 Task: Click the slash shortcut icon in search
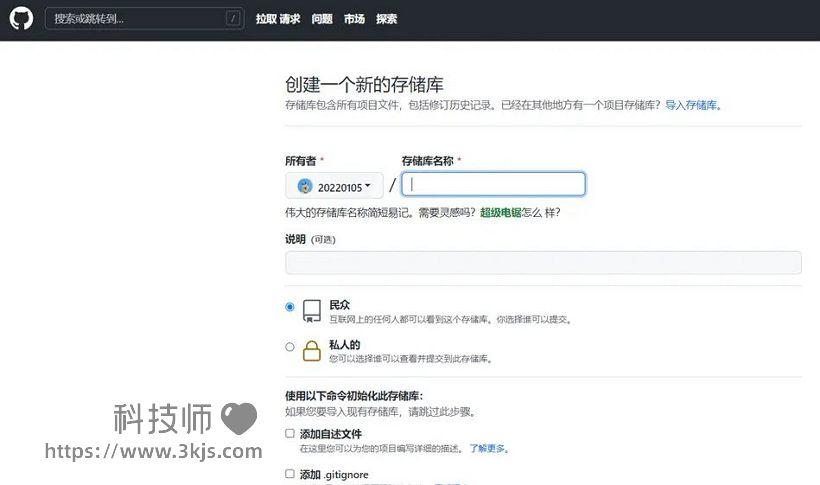pos(233,18)
